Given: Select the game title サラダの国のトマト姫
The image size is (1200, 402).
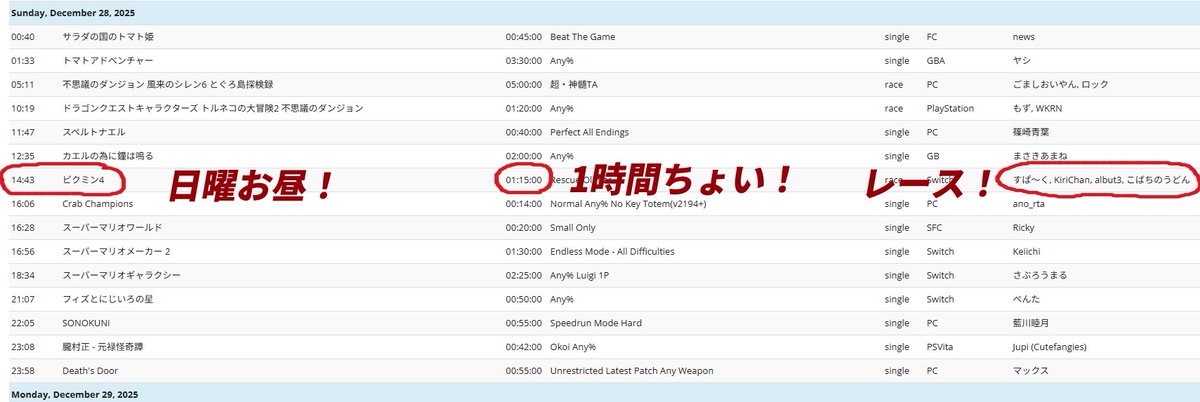Looking at the screenshot, I should click(x=108, y=37).
